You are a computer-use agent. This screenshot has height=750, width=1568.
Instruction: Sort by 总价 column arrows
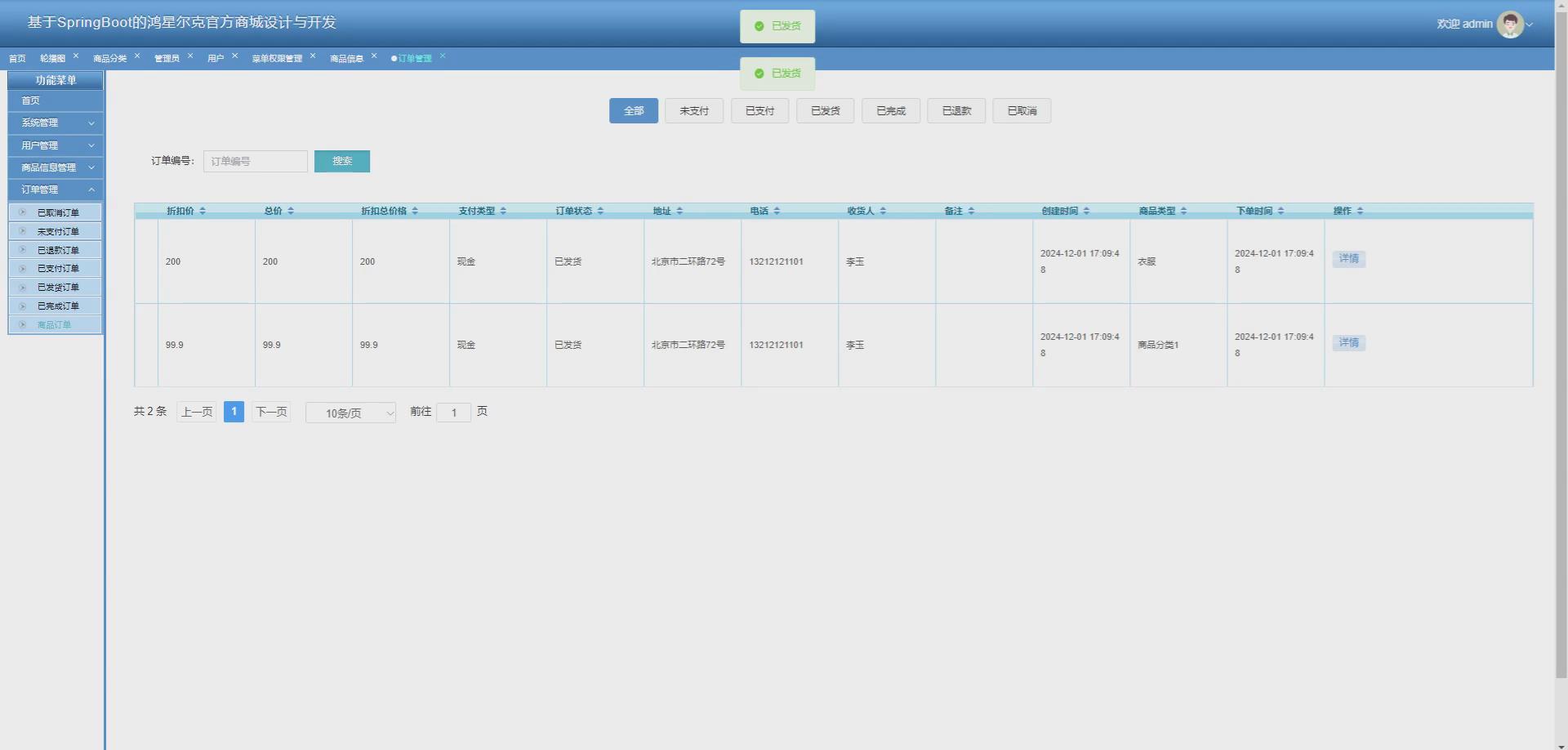(291, 211)
